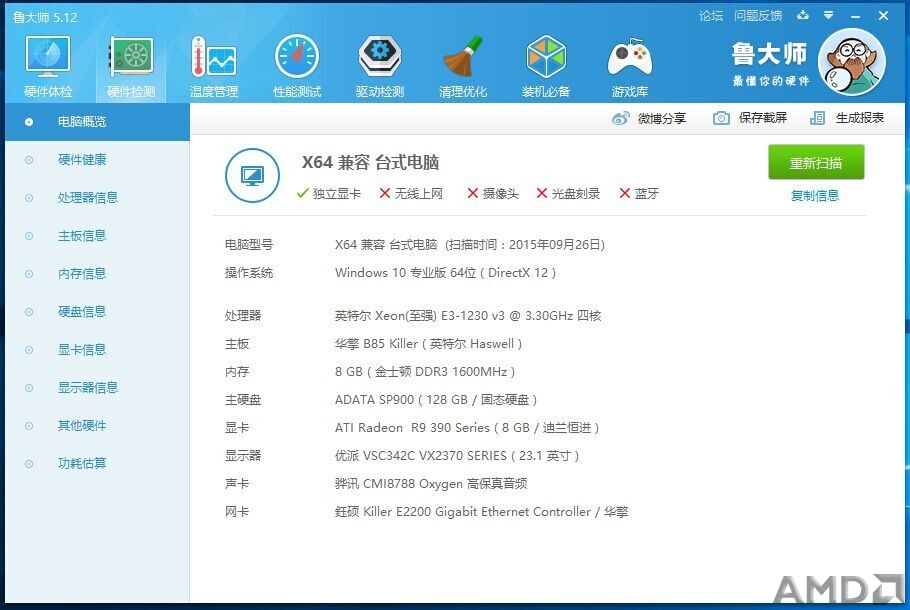The height and width of the screenshot is (610, 910).
Task: Click the 网卡 label
Action: 237,512
